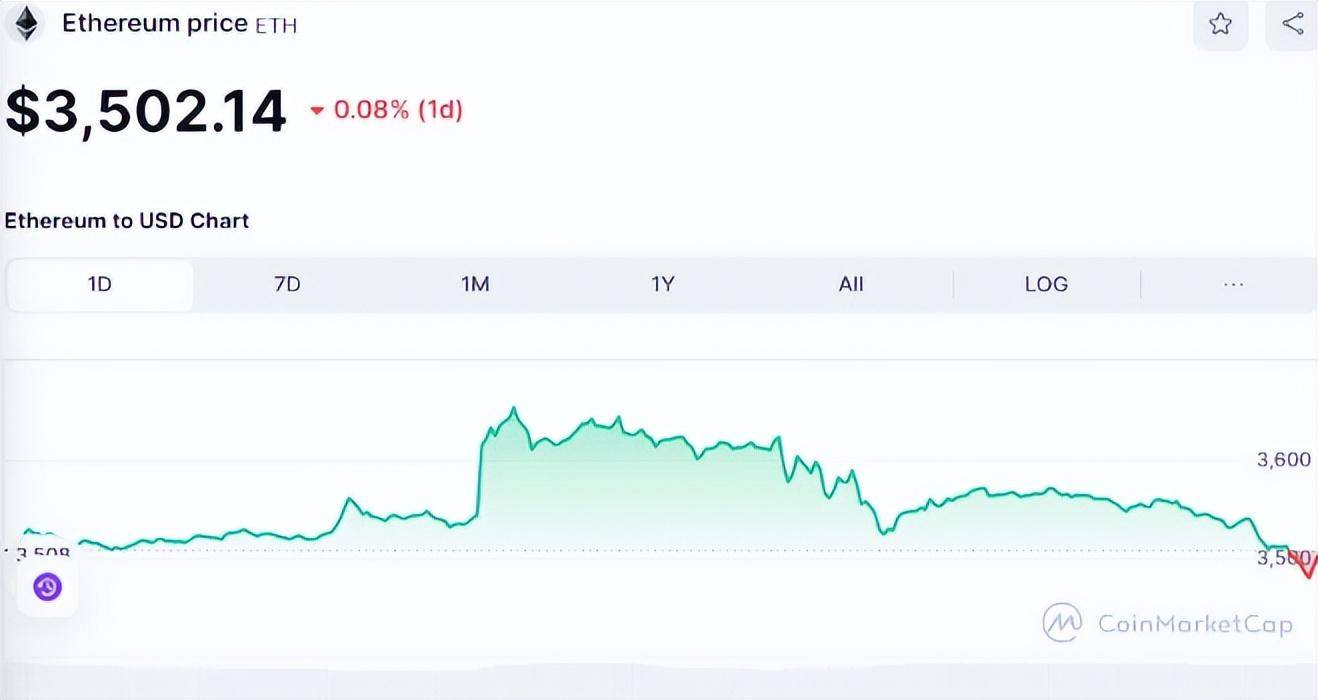The width and height of the screenshot is (1318, 700).
Task: Click the red current price marker
Action: pos(1307,565)
